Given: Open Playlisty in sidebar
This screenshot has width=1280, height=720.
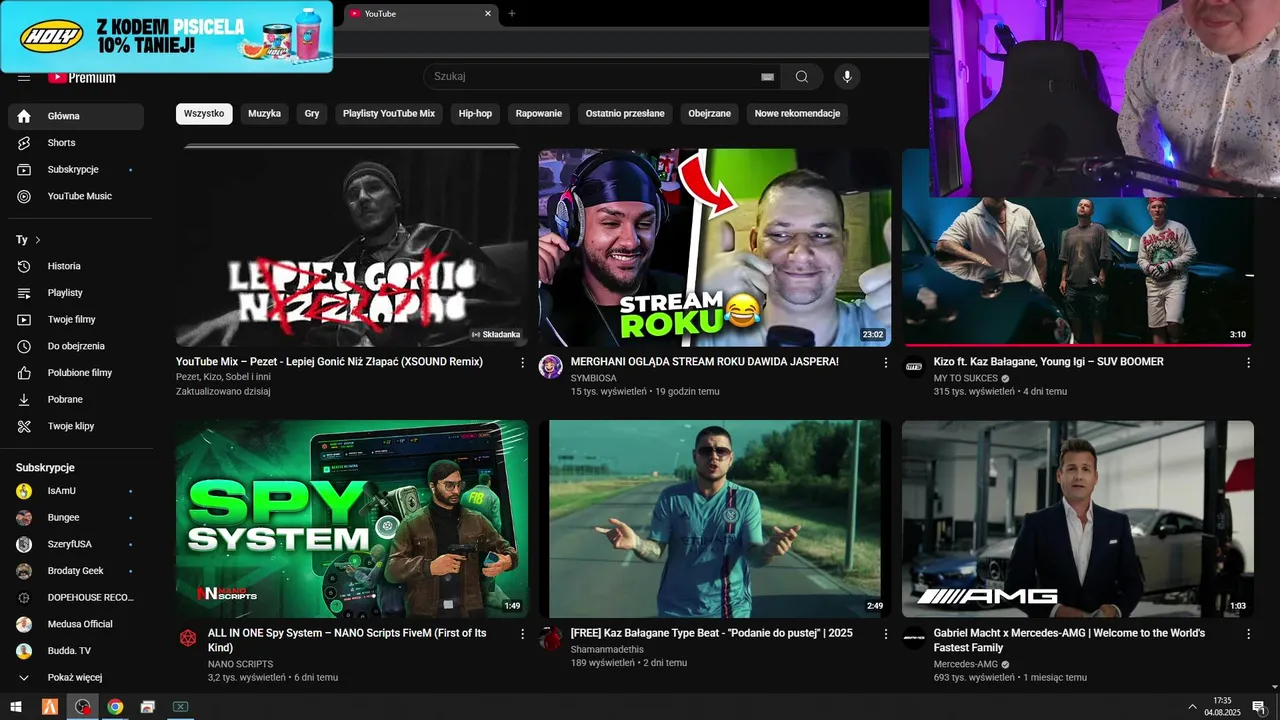Looking at the screenshot, I should click(x=76, y=293).
